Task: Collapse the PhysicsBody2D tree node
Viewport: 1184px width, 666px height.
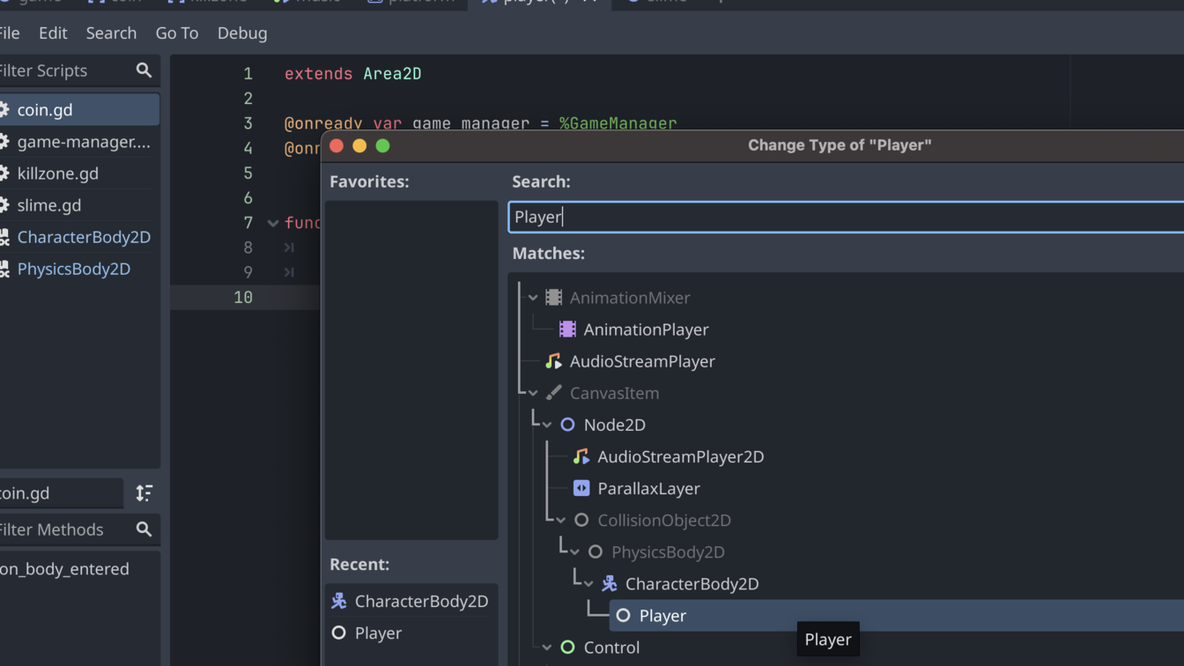Action: 575,552
